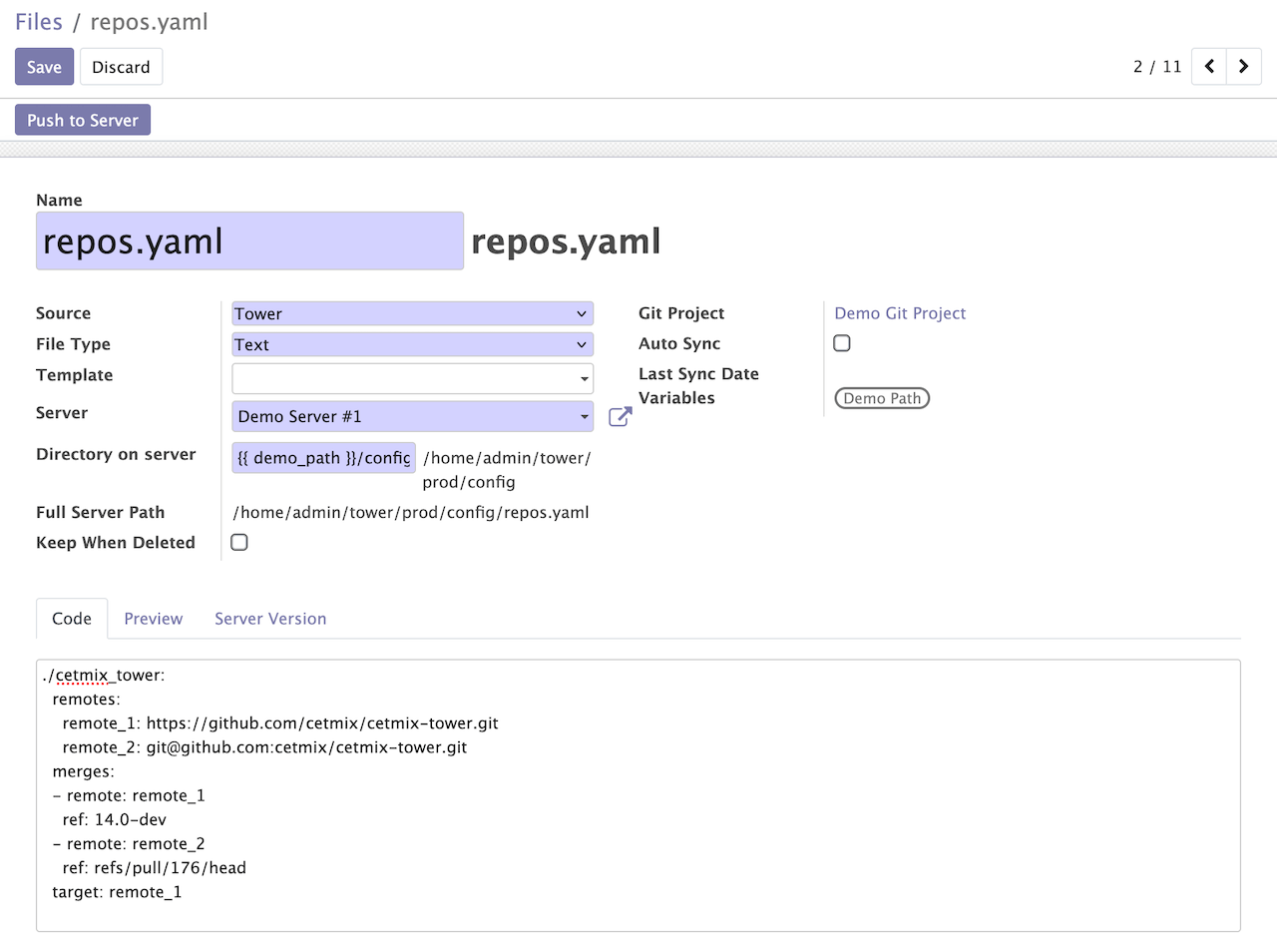Edit the Directory on server field

(x=322, y=457)
